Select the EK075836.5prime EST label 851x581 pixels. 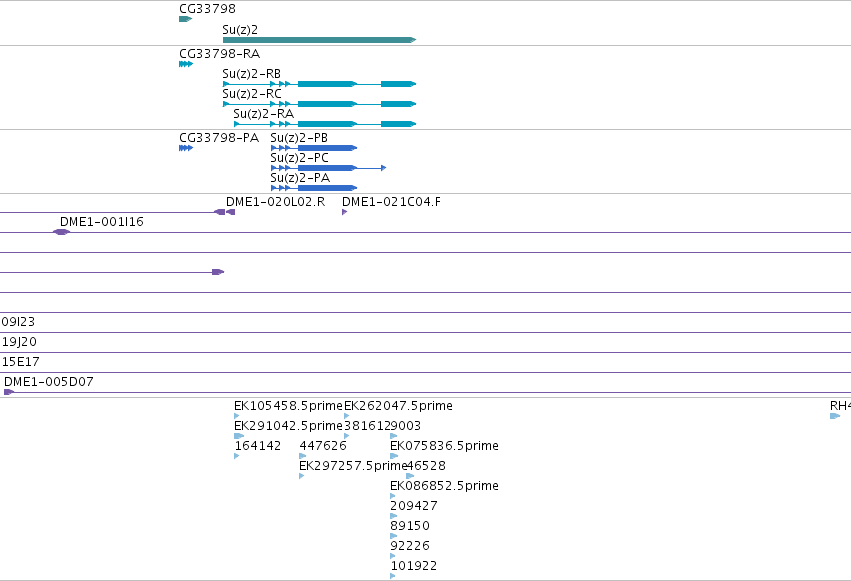tap(444, 446)
